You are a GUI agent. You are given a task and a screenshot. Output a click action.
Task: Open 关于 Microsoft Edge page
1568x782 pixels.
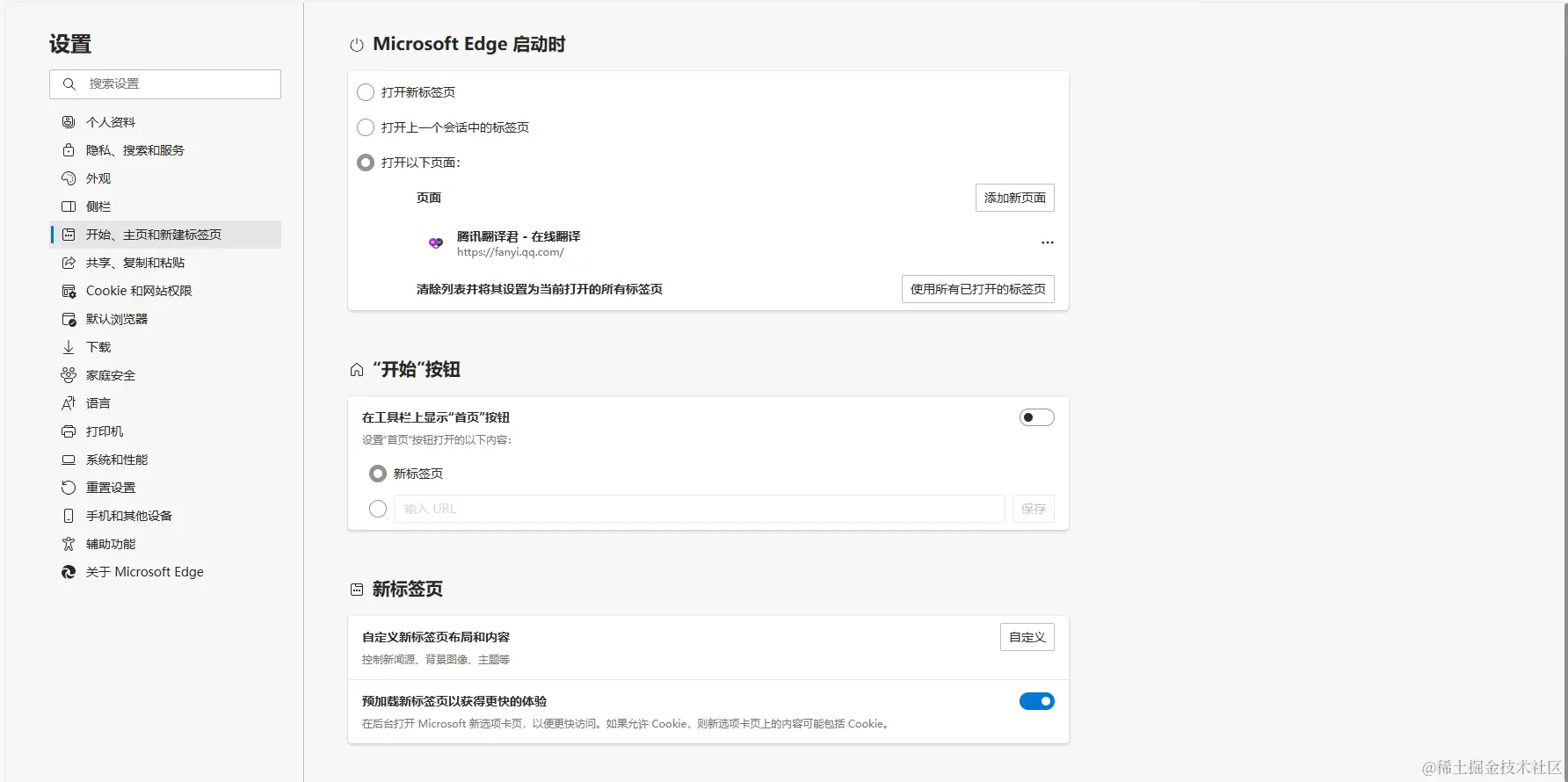point(165,572)
